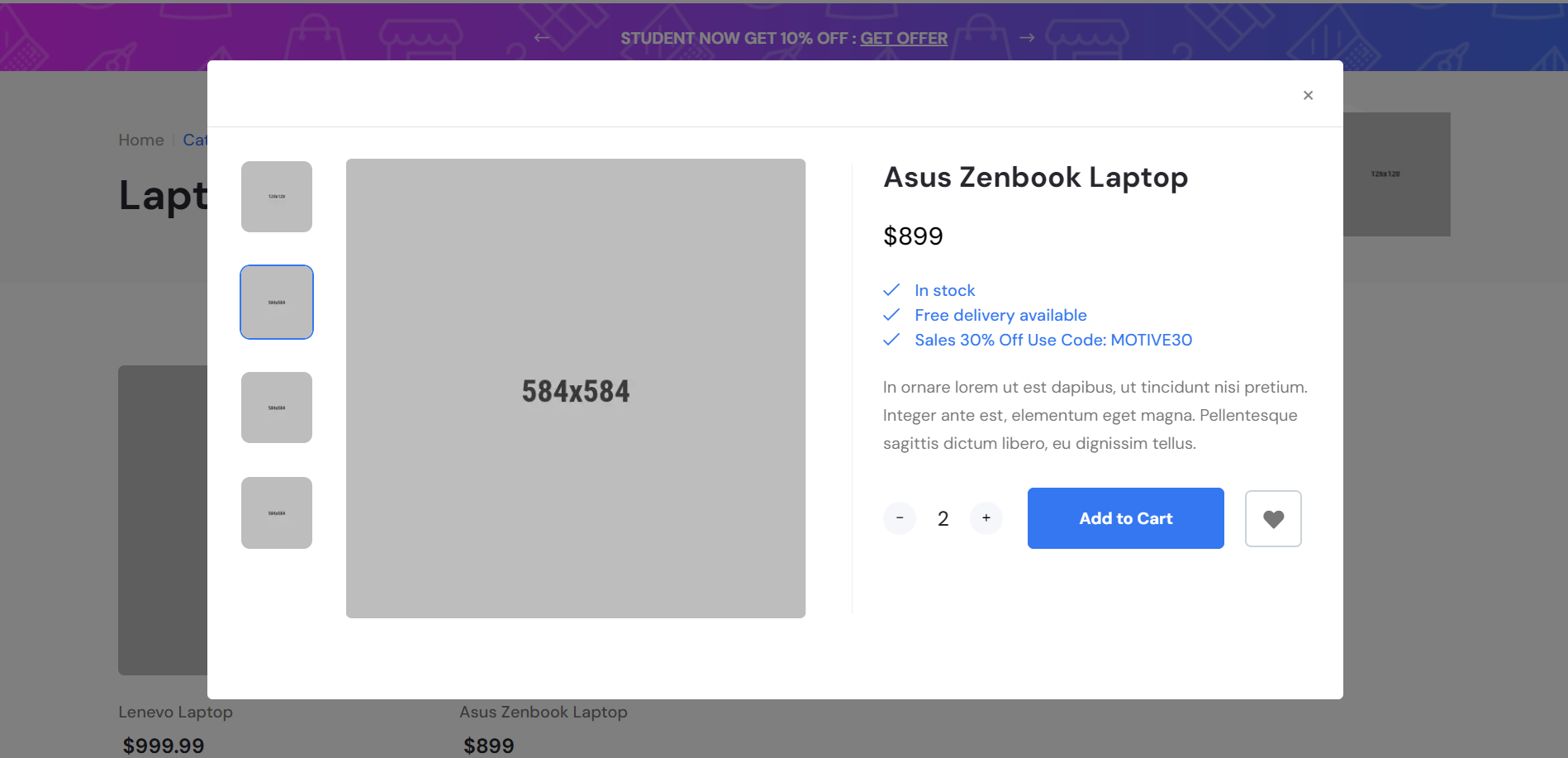Increase quantity with plus button

coord(986,518)
